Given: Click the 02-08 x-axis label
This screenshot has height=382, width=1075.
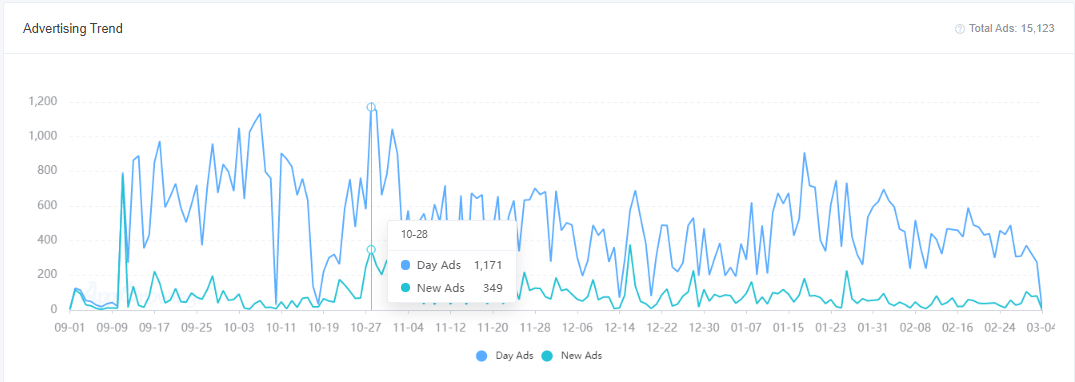Looking at the screenshot, I should pos(916,328).
